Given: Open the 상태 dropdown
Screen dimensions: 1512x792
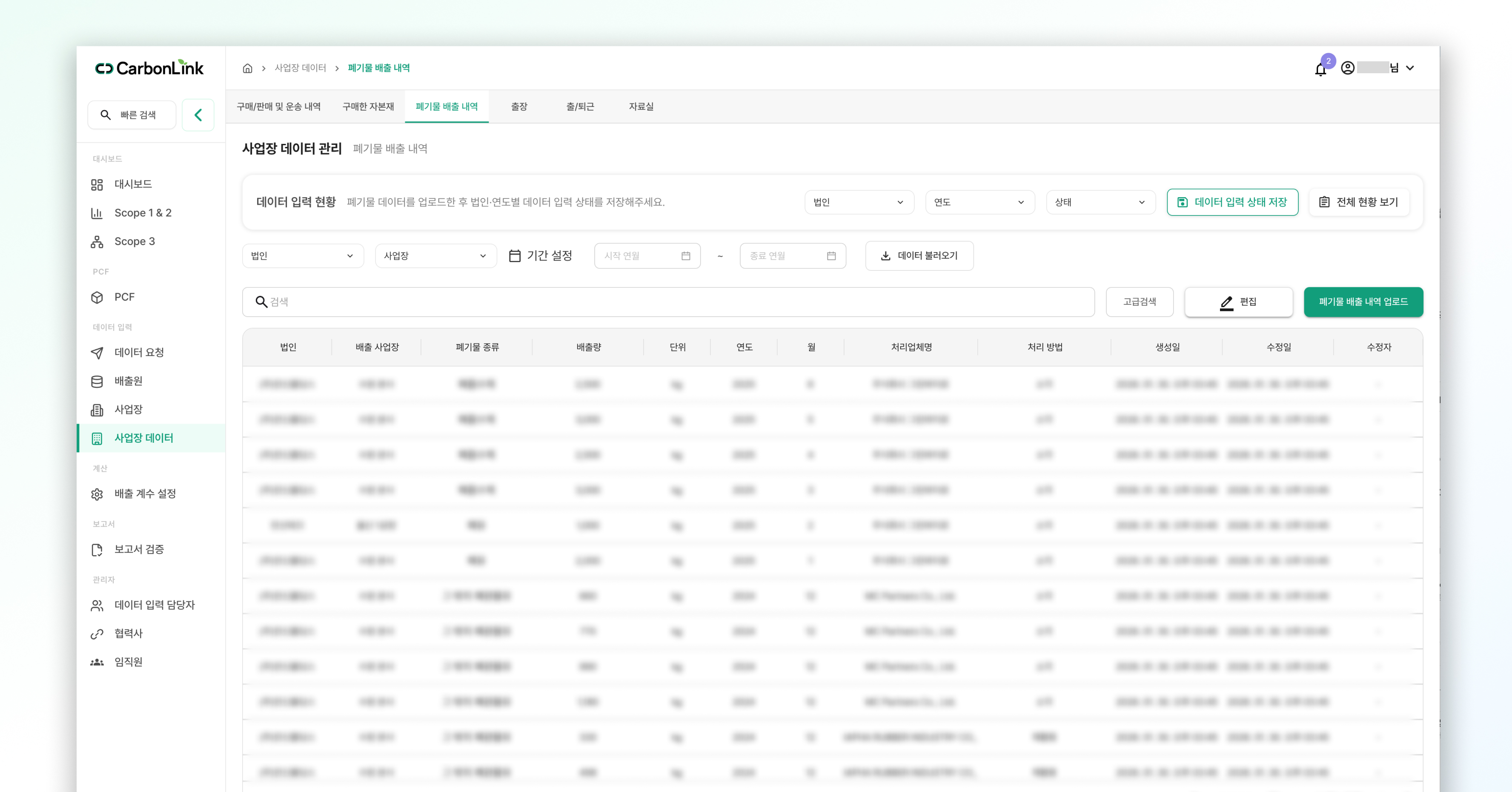Looking at the screenshot, I should pos(1100,203).
